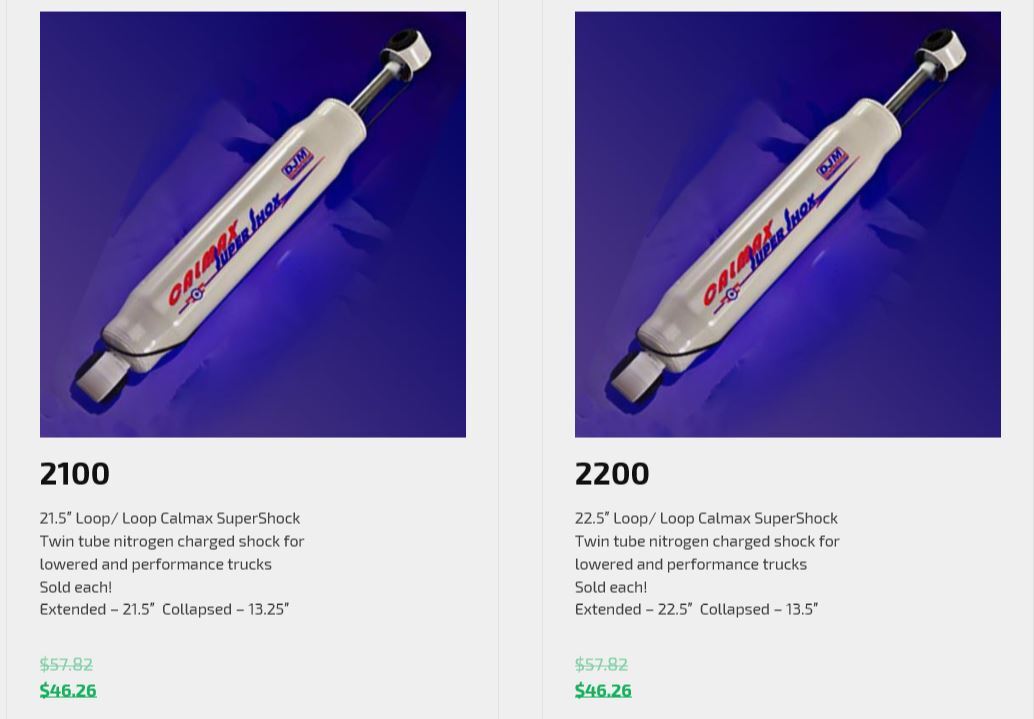
Task: Click the 2100 sale price $46.26
Action: [x=68, y=690]
